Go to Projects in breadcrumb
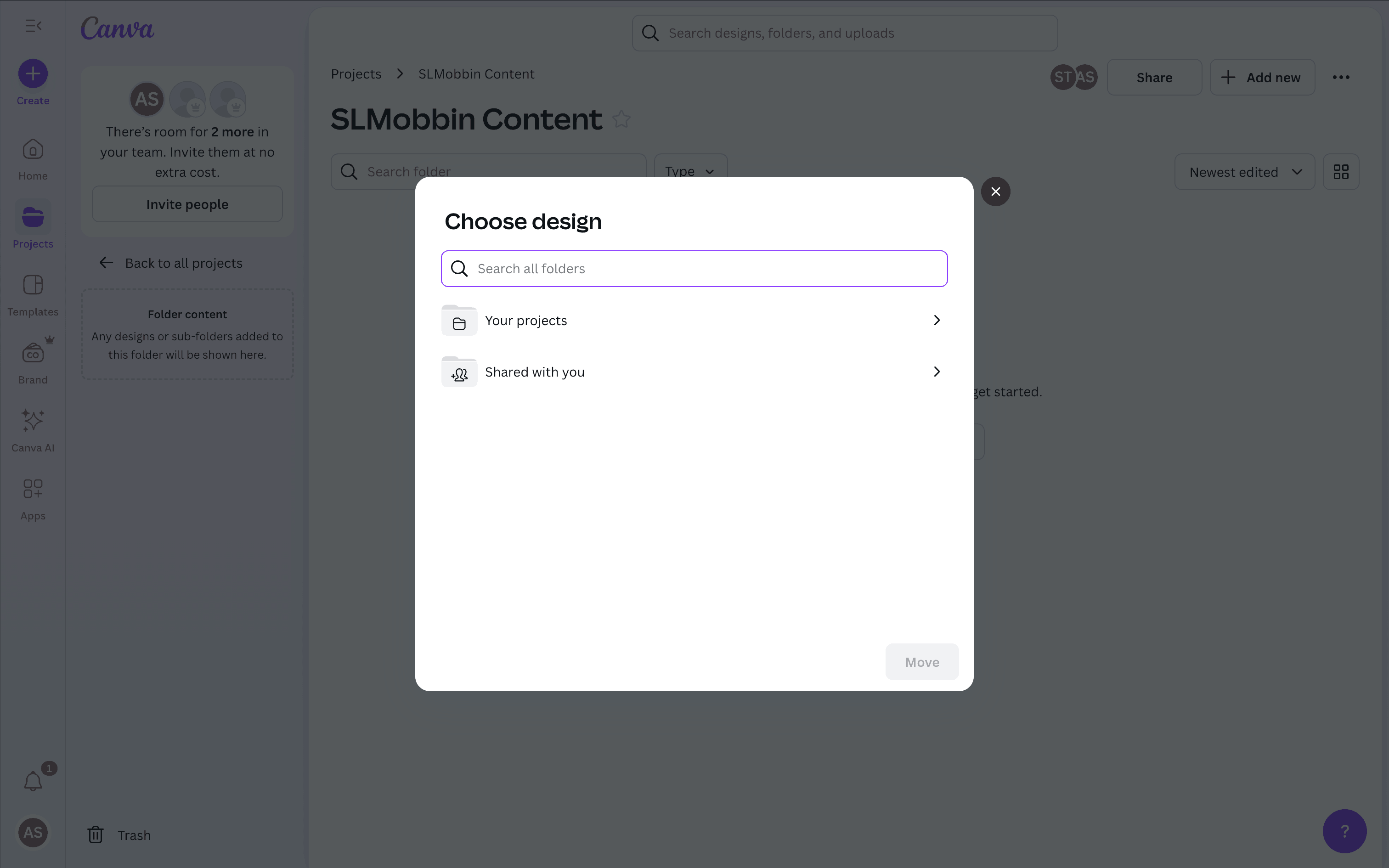The width and height of the screenshot is (1389, 868). tap(356, 74)
